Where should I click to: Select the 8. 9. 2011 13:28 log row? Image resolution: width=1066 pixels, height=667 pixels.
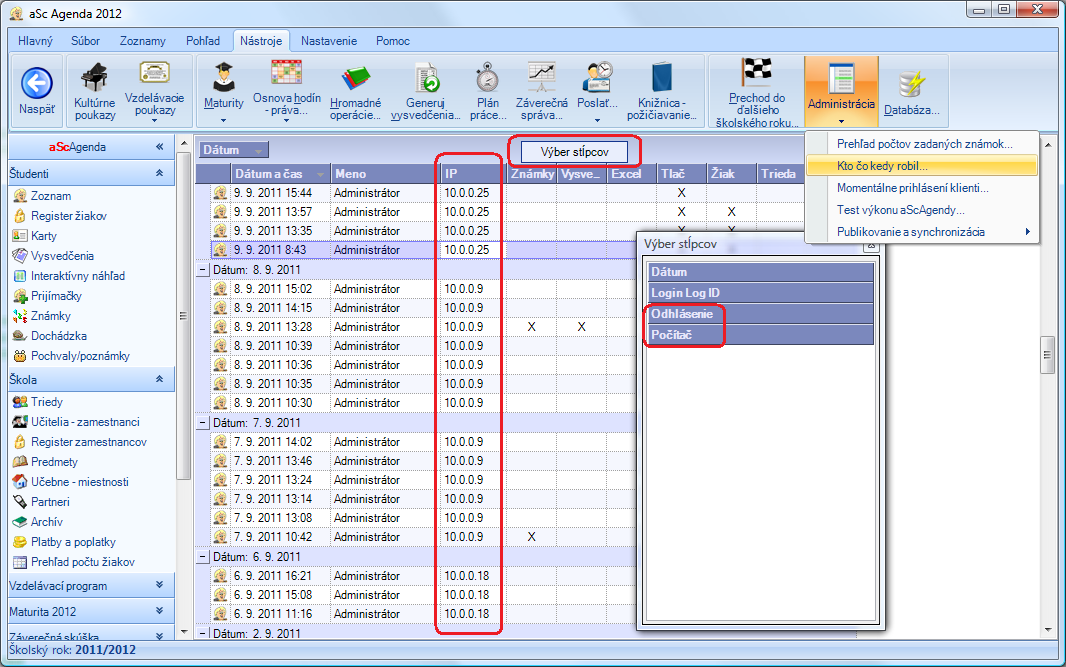tap(424, 327)
